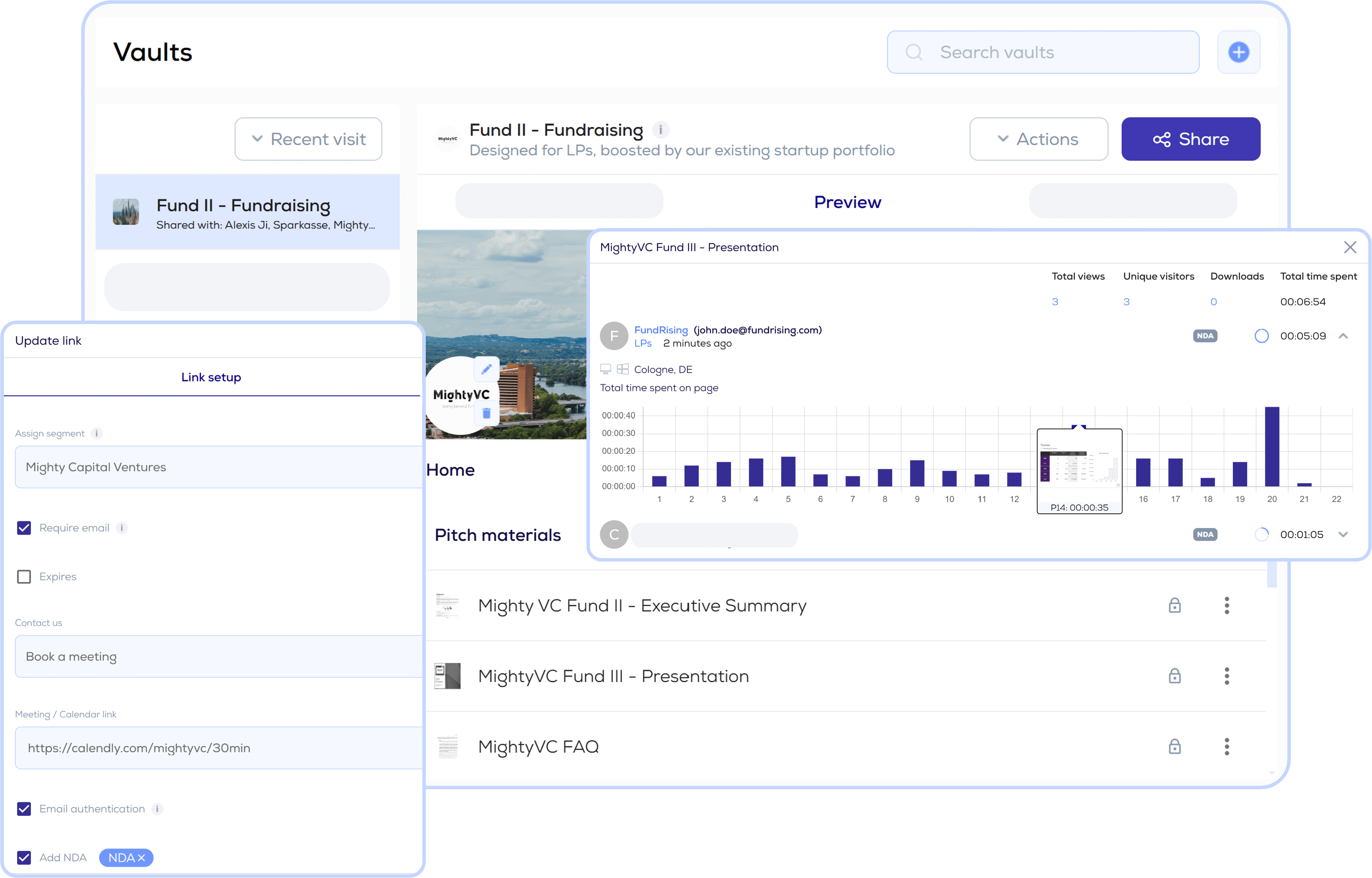Click the Share button
This screenshot has width=1372, height=878.
tap(1191, 139)
